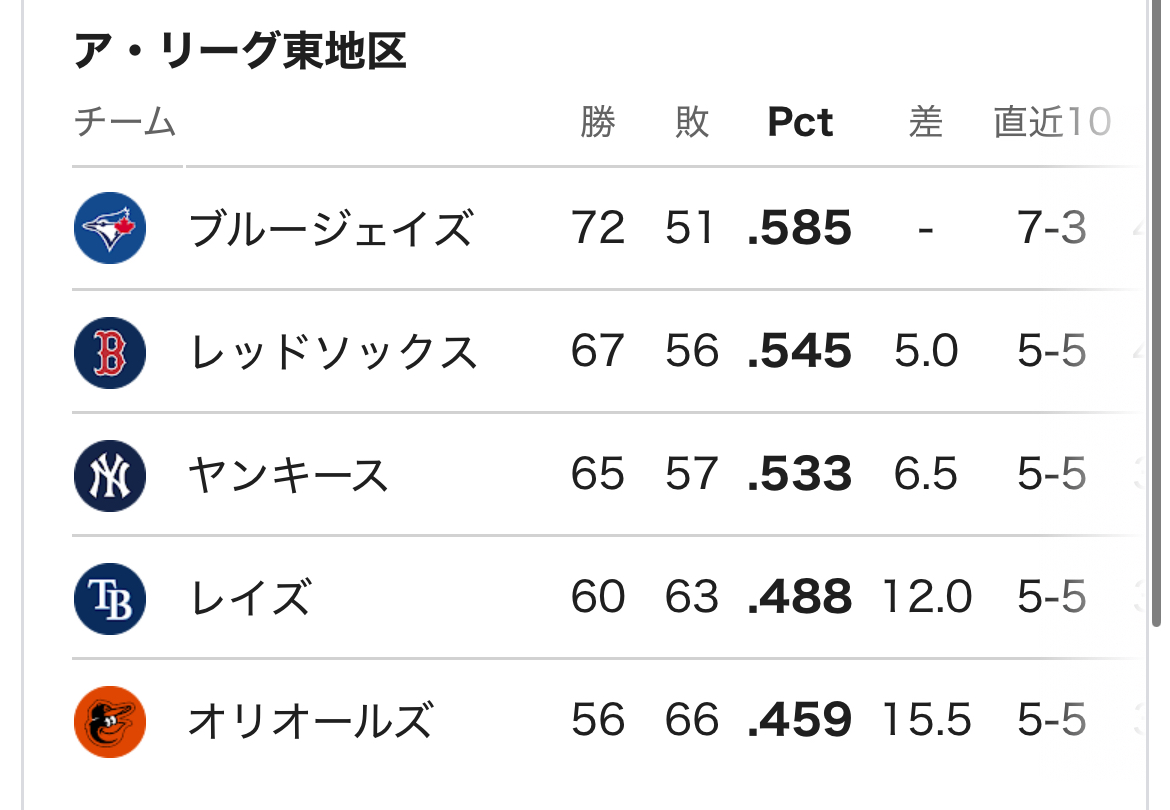Open the レッドソックス team link
Viewport: 1170px width, 810px height.
click(333, 352)
